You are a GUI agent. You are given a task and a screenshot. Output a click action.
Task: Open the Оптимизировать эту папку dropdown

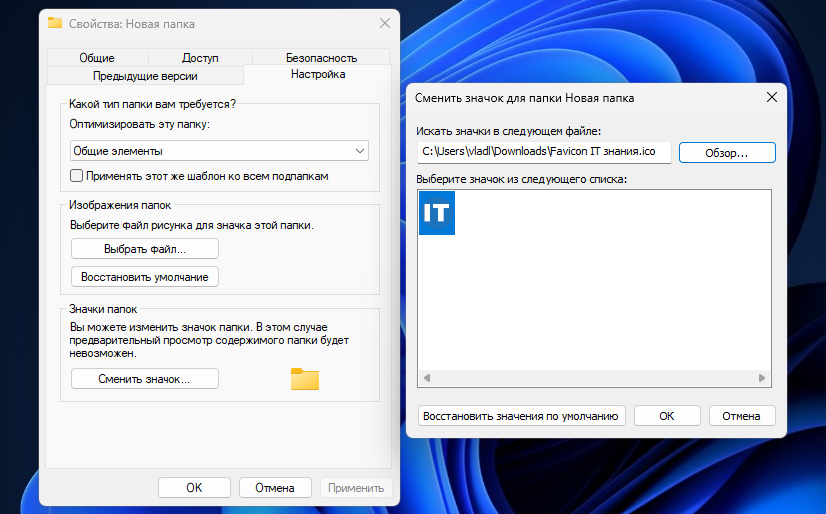coord(219,151)
